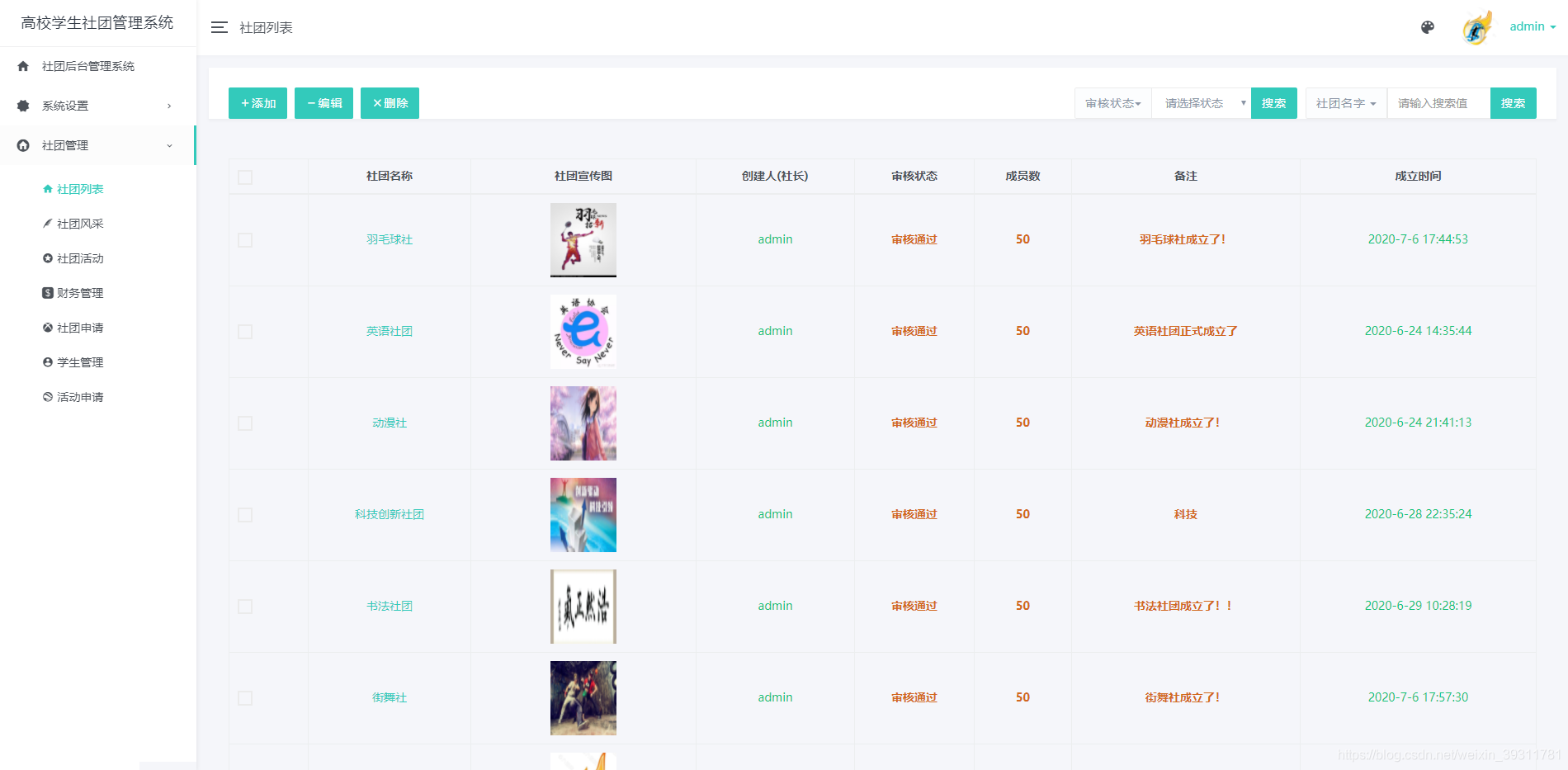Click the icon next to 活动申请
Screen dimensions: 1568x770
tap(48, 397)
